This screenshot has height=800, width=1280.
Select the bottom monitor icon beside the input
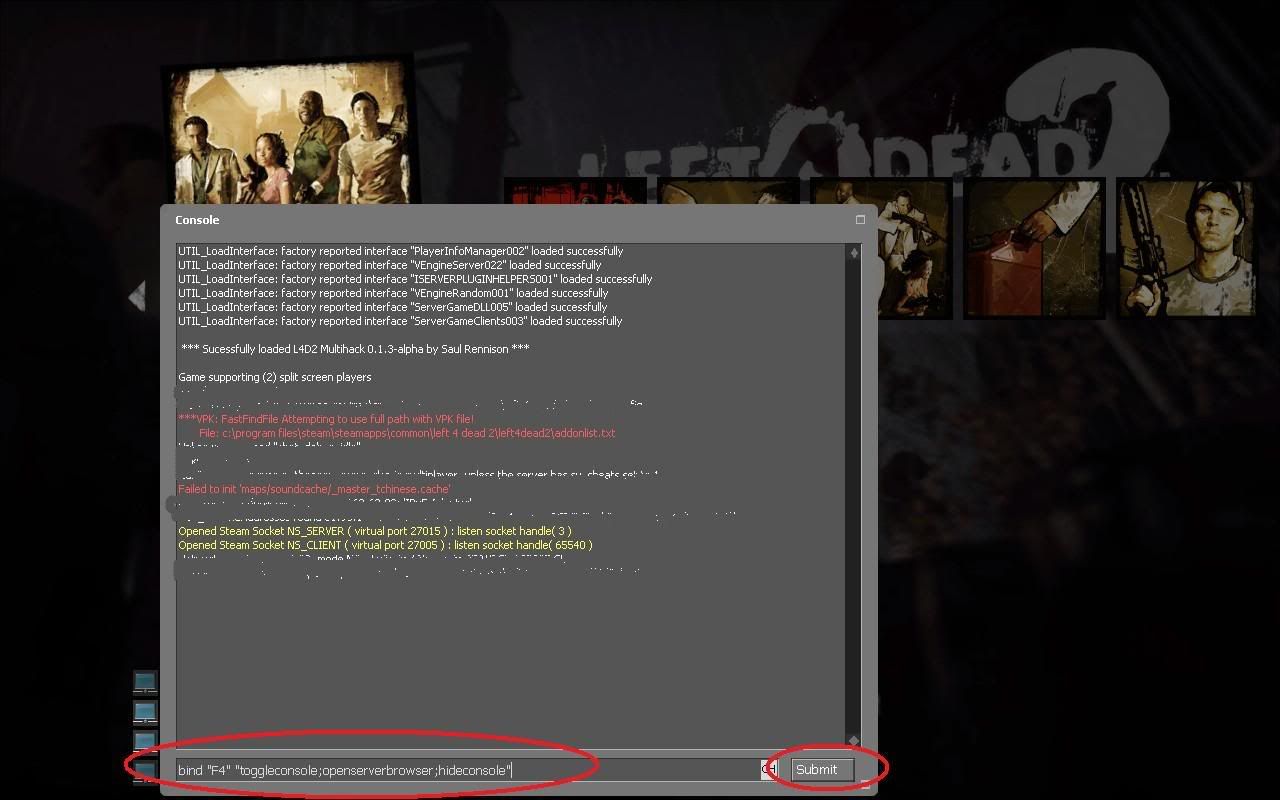coord(145,770)
